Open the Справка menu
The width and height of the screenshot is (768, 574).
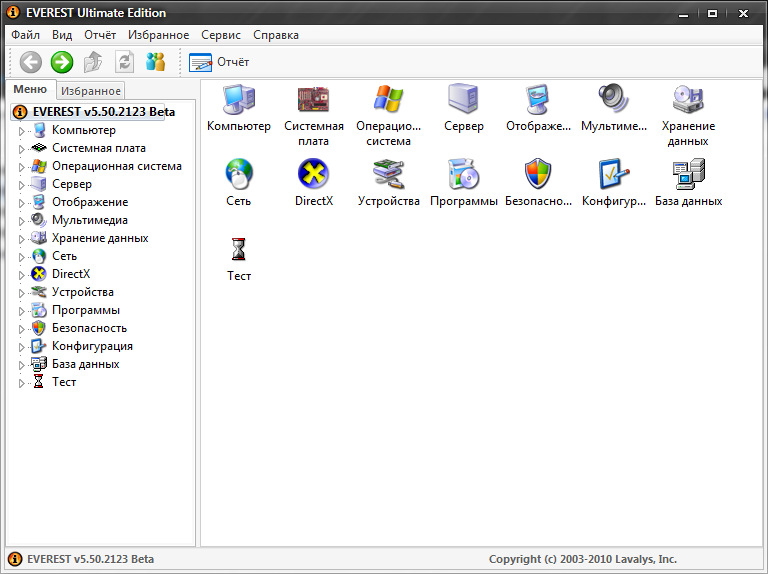tap(276, 35)
